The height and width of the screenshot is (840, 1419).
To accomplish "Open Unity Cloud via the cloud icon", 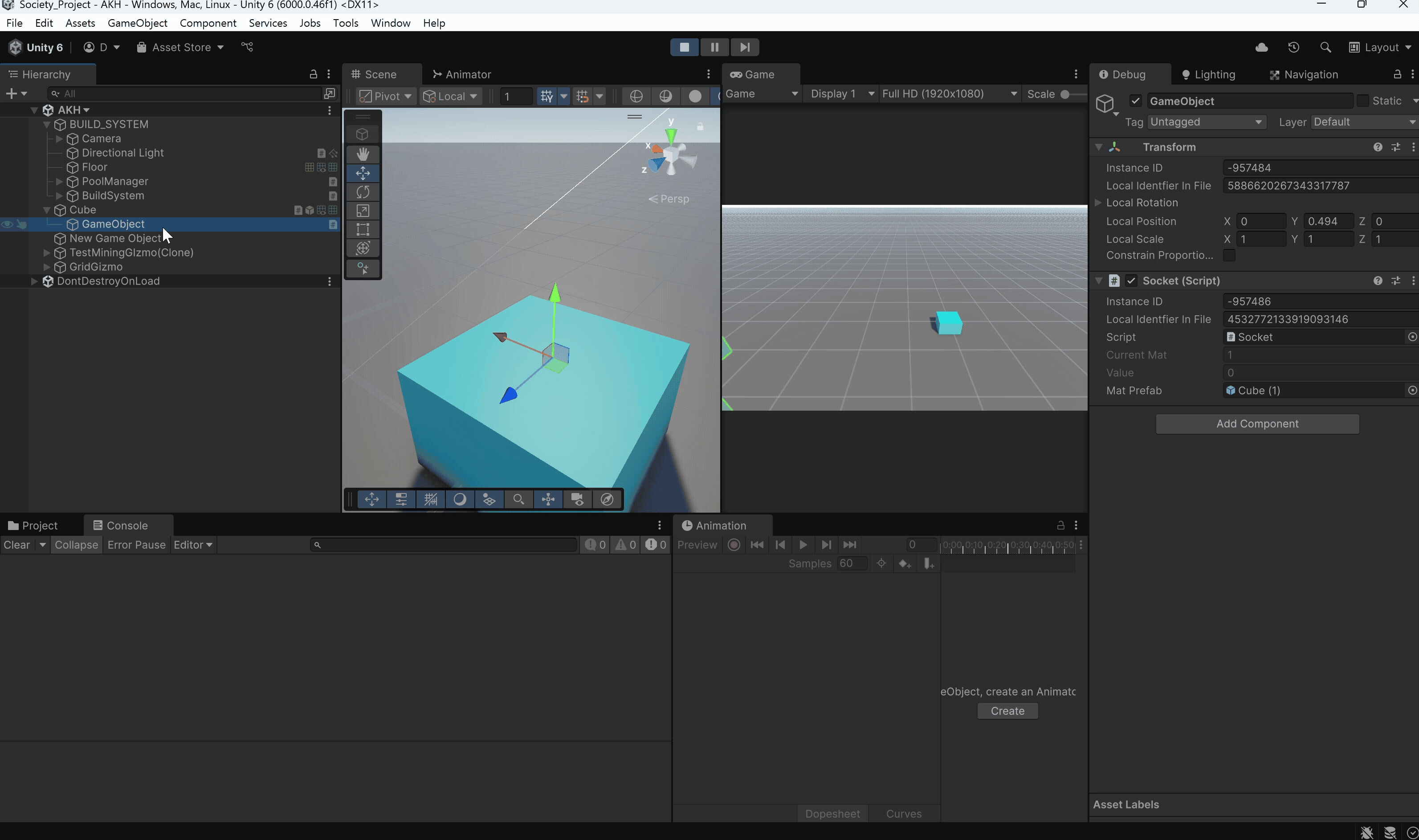I will click(x=1261, y=48).
